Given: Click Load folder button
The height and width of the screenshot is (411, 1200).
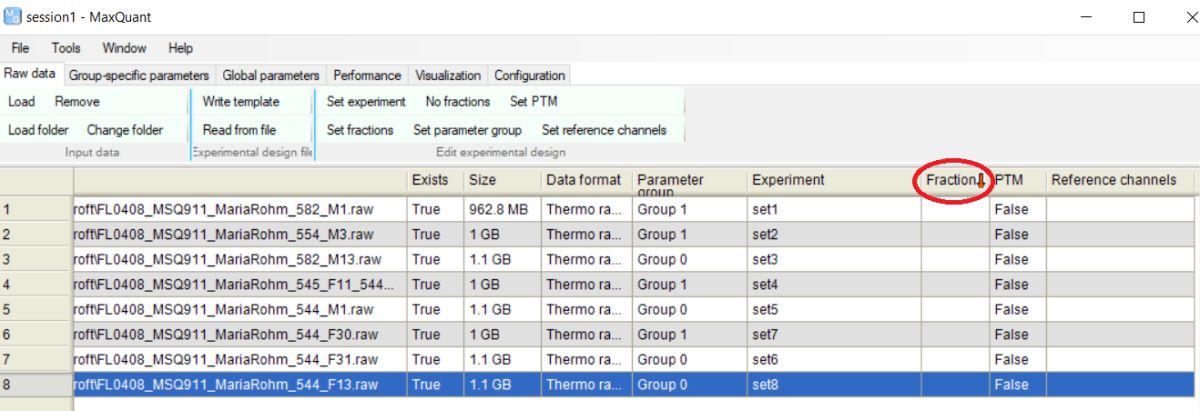Looking at the screenshot, I should point(38,130).
